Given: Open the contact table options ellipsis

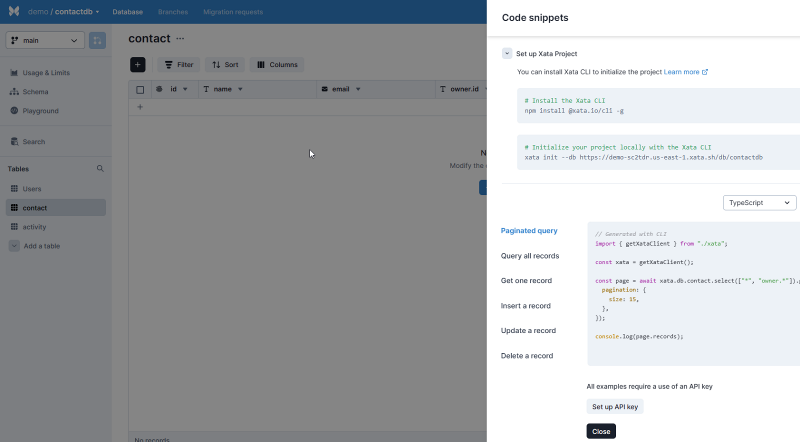Looking at the screenshot, I should tap(180, 38).
